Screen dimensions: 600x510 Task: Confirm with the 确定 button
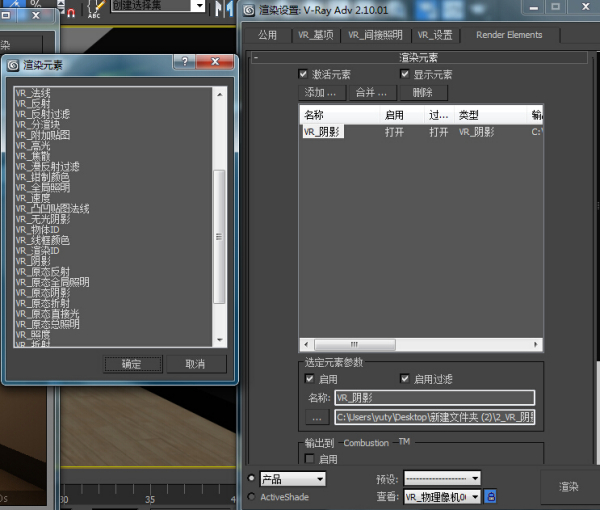pos(133,364)
